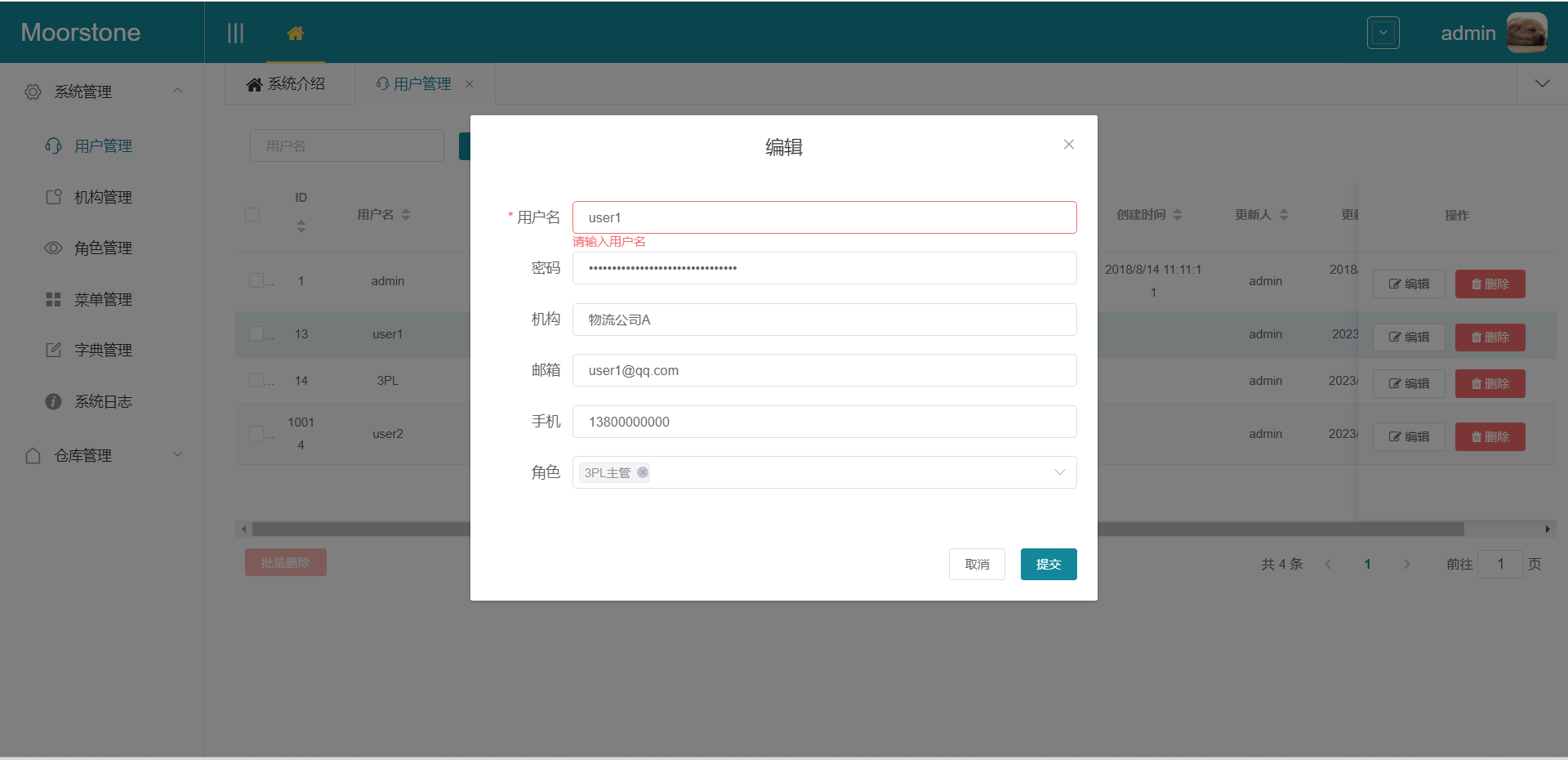Select the checkbox for user2
1568x760 pixels.
coord(254,434)
